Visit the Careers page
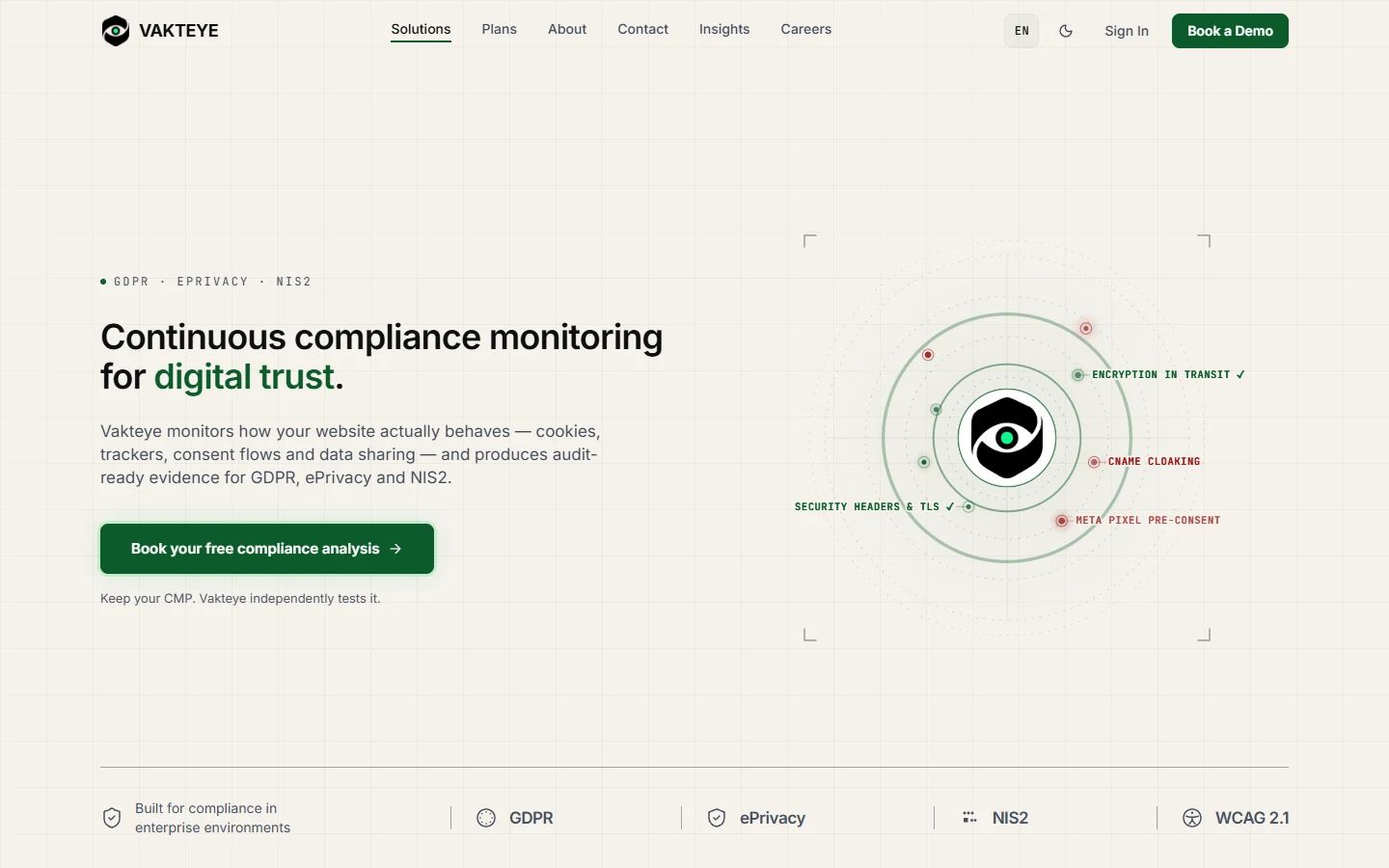1389x868 pixels. [x=806, y=29]
